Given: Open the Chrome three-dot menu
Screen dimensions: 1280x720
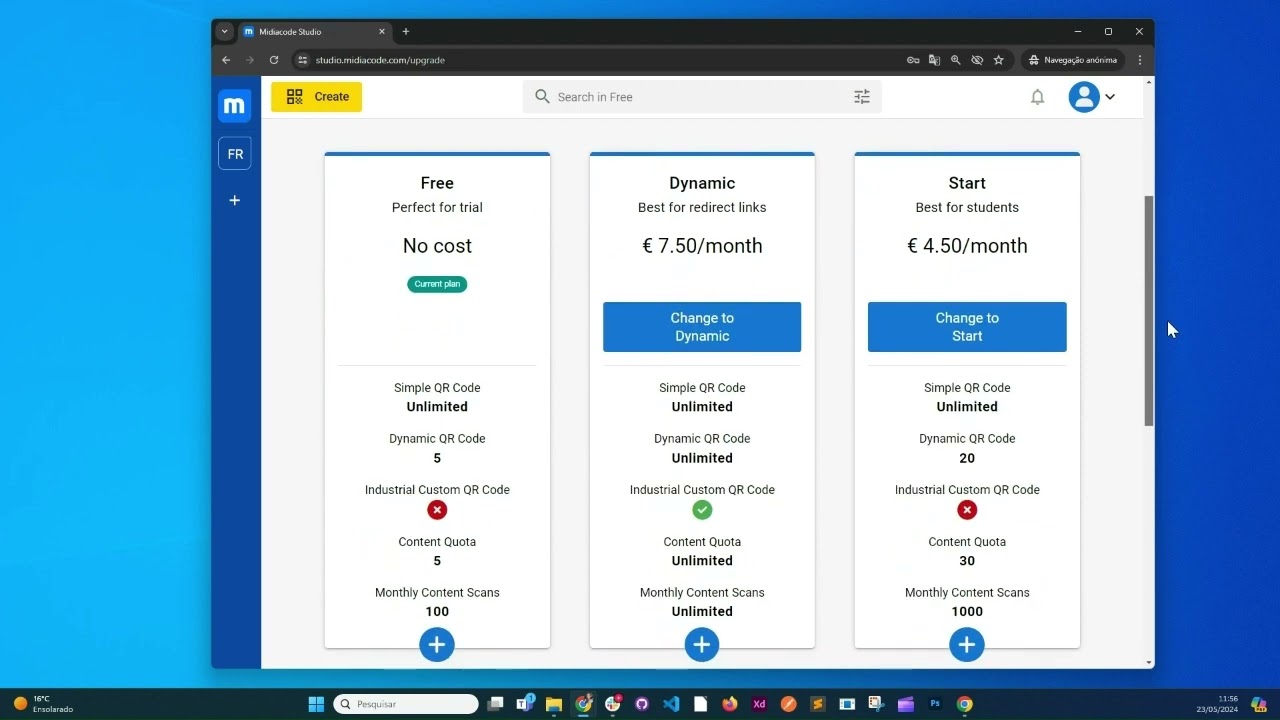Looking at the screenshot, I should pos(1140,60).
